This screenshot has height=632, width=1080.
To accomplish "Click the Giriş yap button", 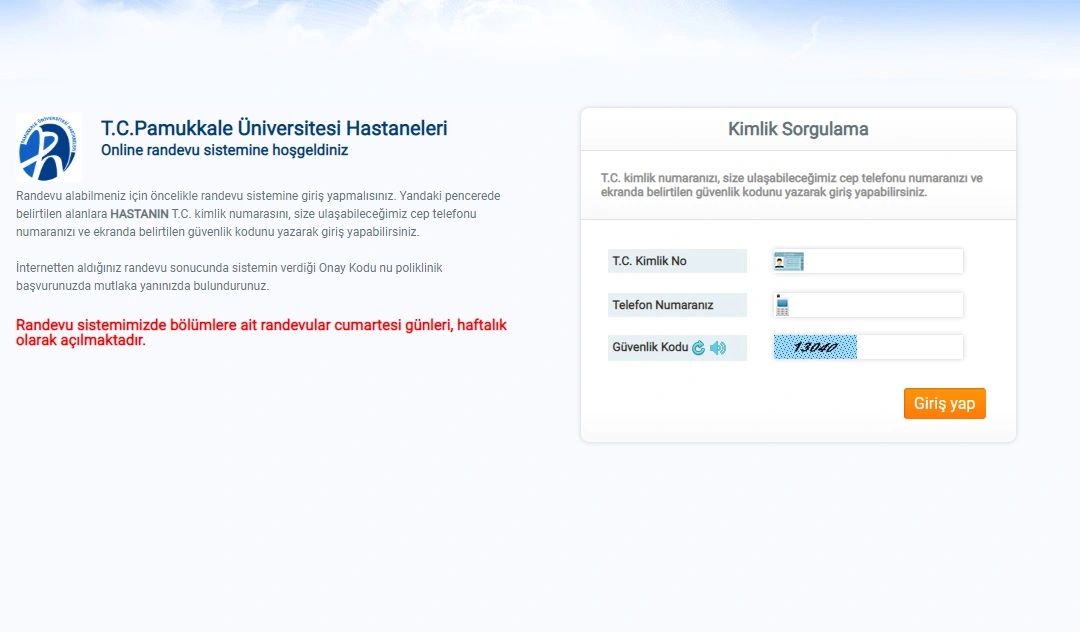I will coord(944,403).
